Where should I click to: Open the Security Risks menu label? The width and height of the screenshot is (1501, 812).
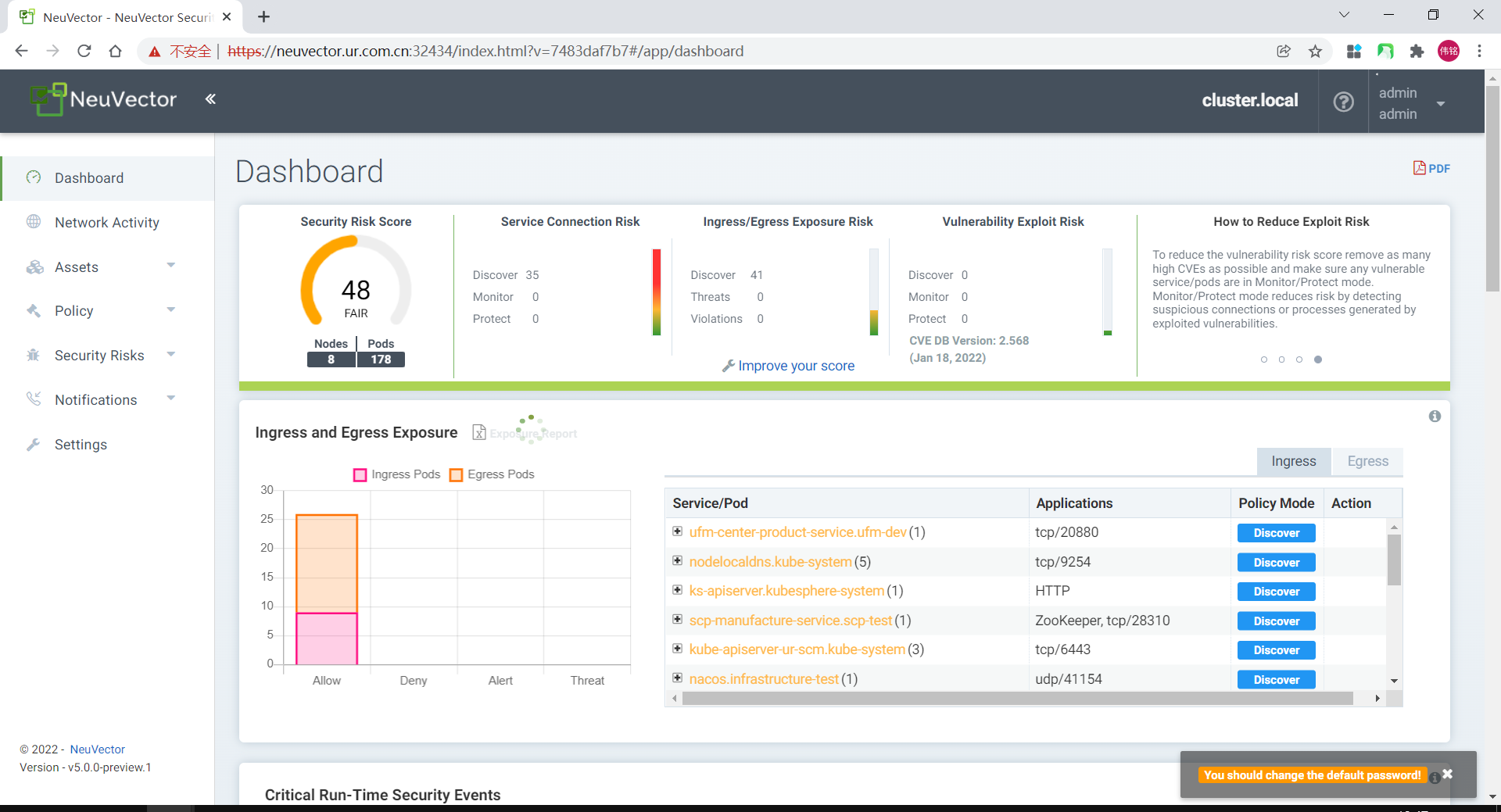99,356
